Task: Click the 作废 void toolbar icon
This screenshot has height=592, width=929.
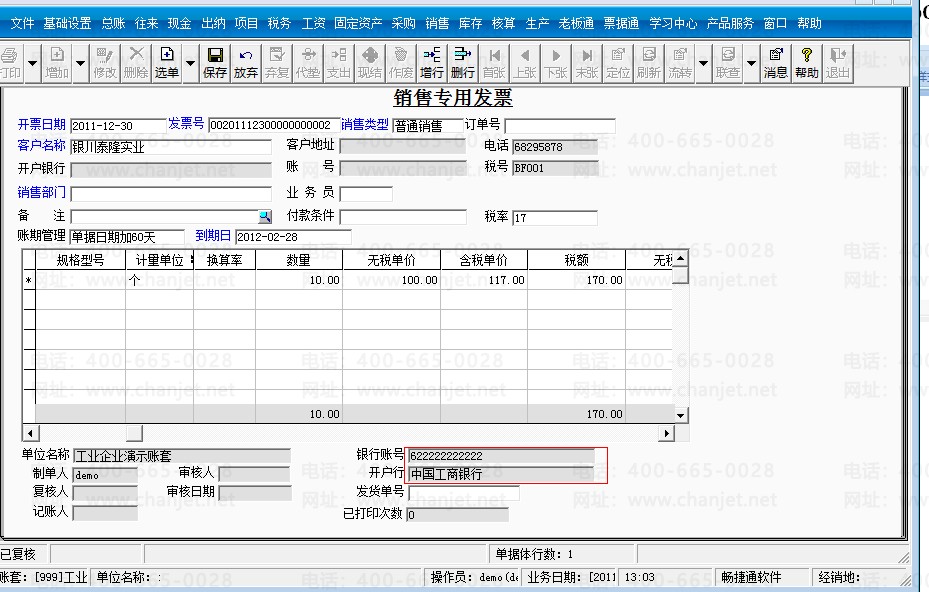Action: click(401, 63)
